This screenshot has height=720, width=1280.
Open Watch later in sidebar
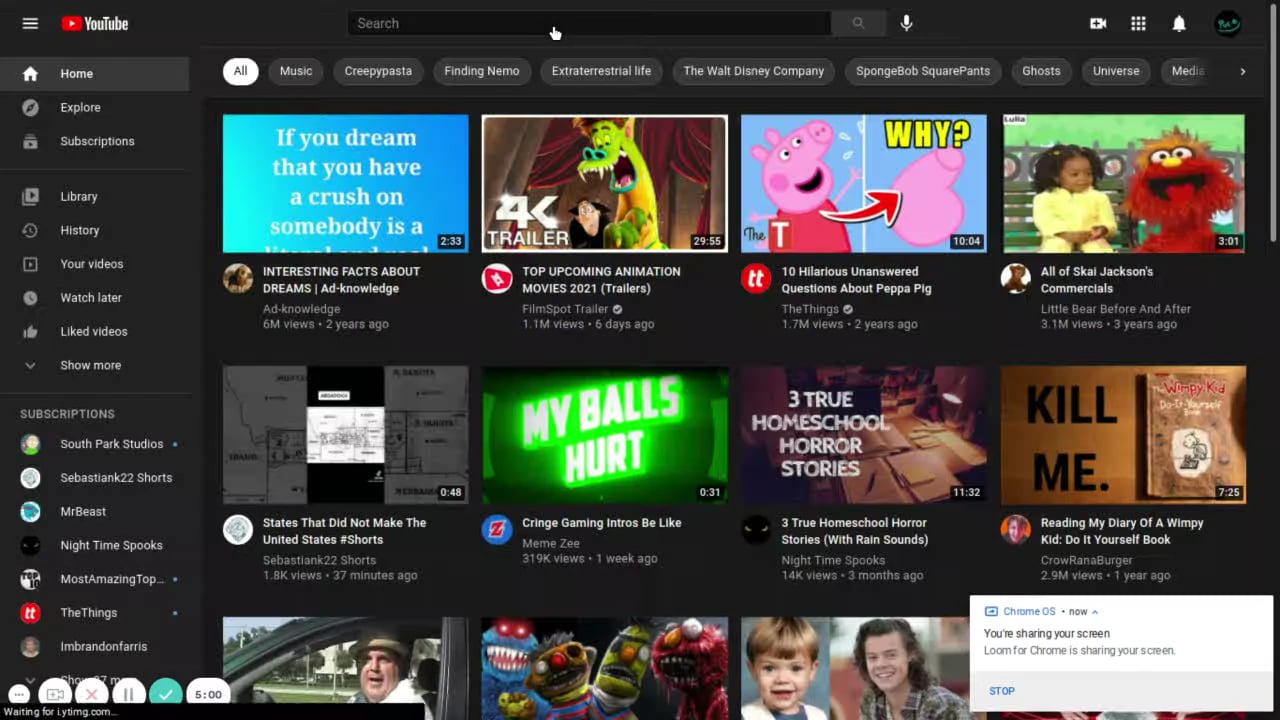click(x=94, y=297)
